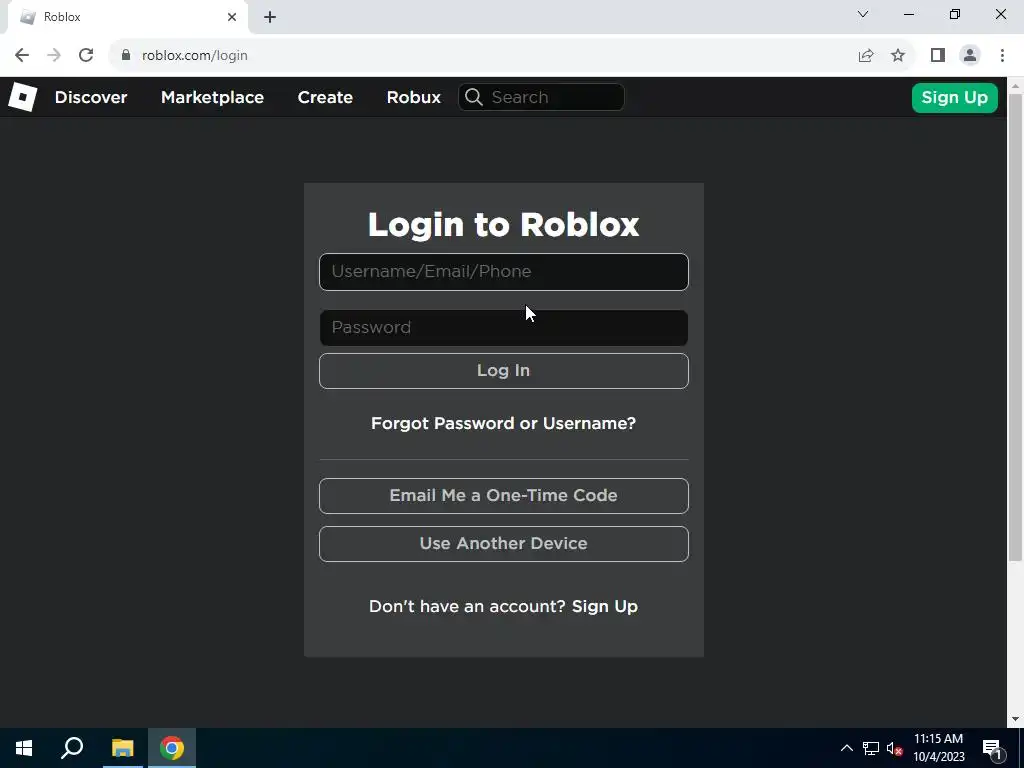Open the network status tray icon
Image resolution: width=1024 pixels, height=768 pixels.
tap(871, 748)
